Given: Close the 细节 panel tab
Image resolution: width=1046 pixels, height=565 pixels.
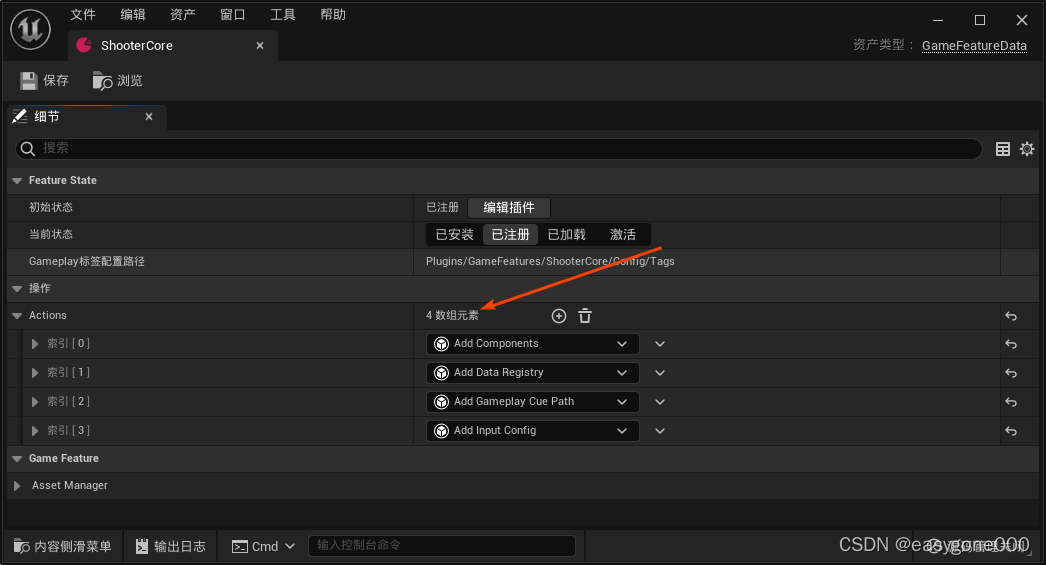Looking at the screenshot, I should [149, 117].
